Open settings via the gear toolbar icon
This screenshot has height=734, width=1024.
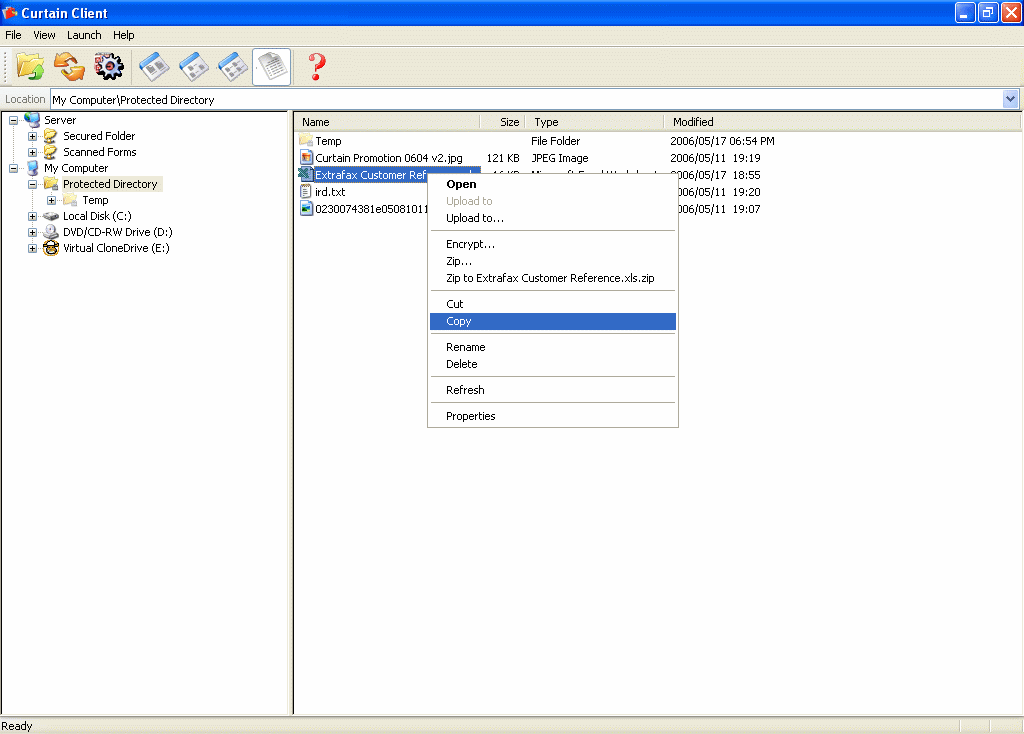pyautogui.click(x=108, y=67)
